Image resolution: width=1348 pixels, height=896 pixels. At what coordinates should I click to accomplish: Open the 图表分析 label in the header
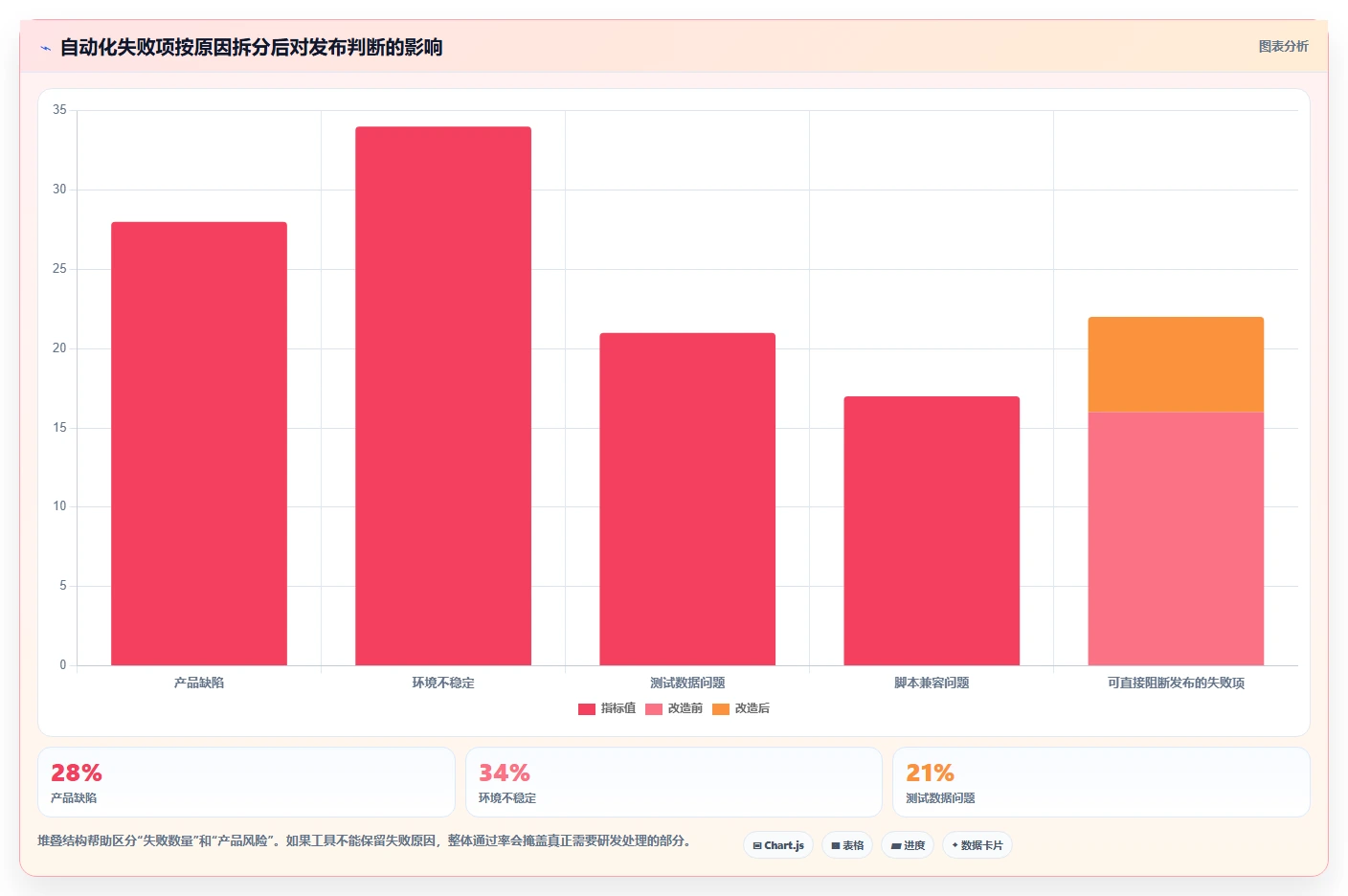pyautogui.click(x=1283, y=46)
